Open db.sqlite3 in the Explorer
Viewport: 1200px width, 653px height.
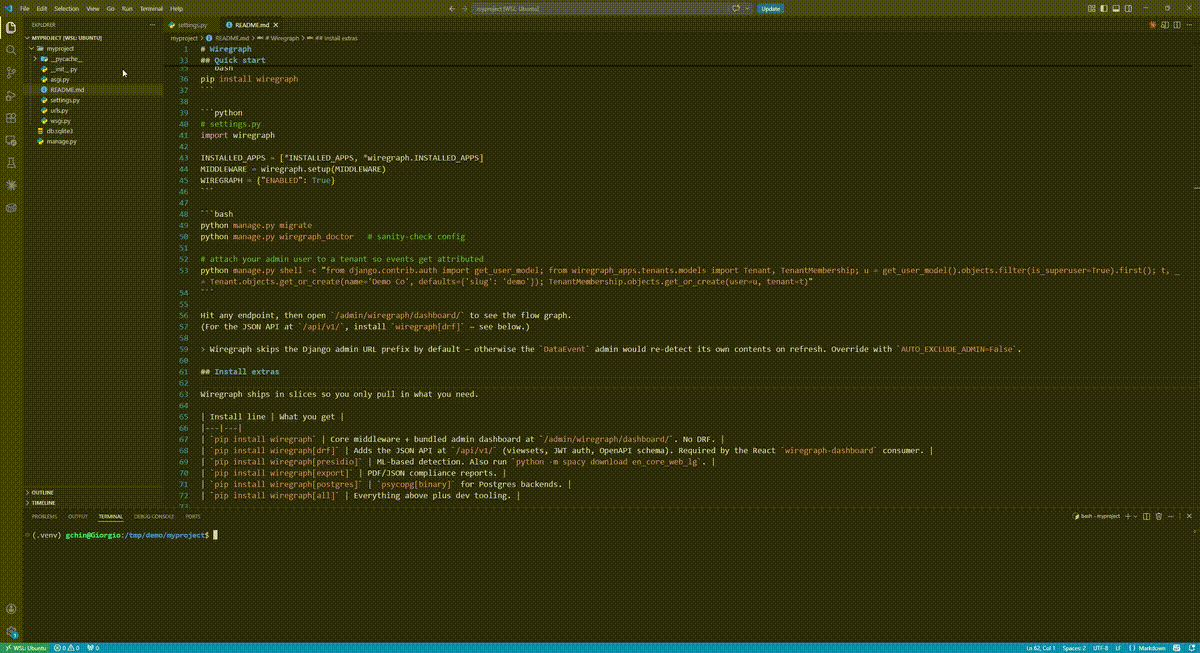[x=60, y=131]
